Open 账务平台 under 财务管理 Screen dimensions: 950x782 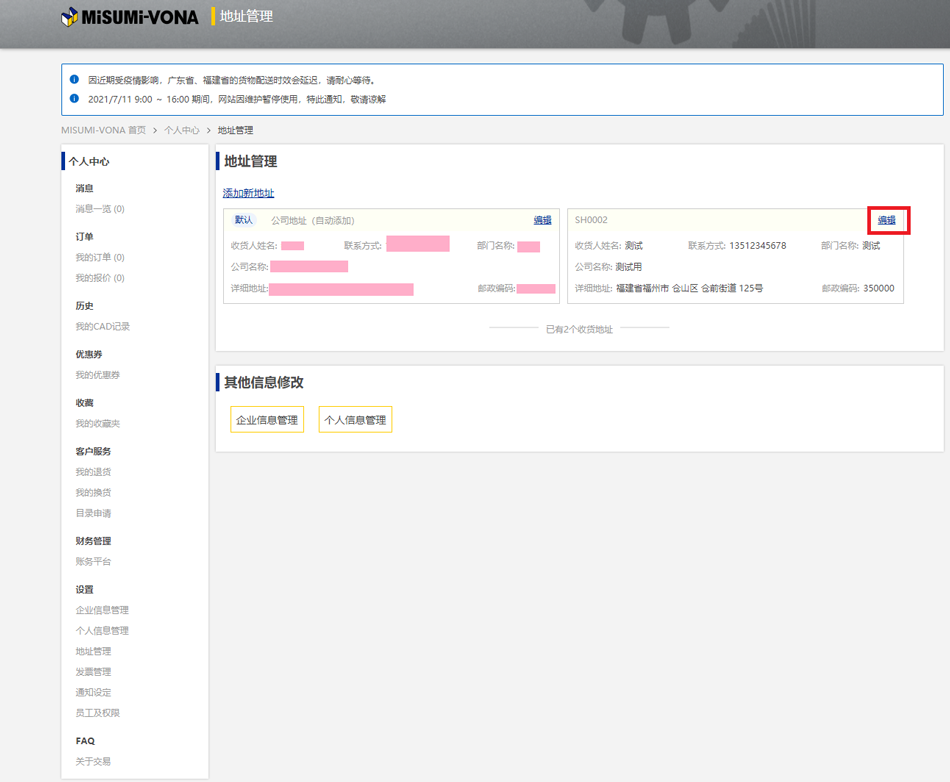[x=93, y=562]
